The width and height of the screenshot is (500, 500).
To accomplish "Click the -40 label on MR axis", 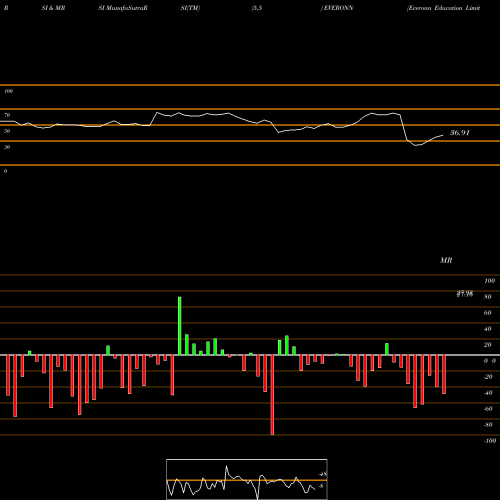I will pos(488,393).
